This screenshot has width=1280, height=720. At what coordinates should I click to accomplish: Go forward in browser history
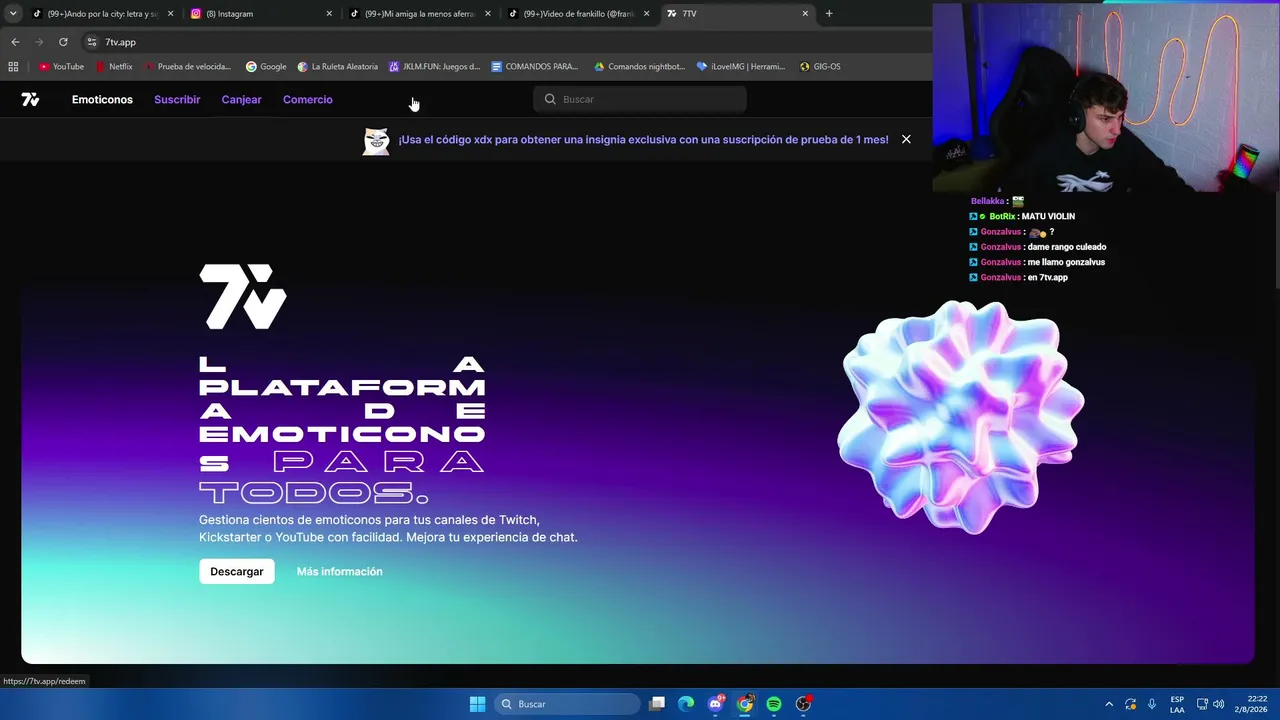click(x=39, y=42)
